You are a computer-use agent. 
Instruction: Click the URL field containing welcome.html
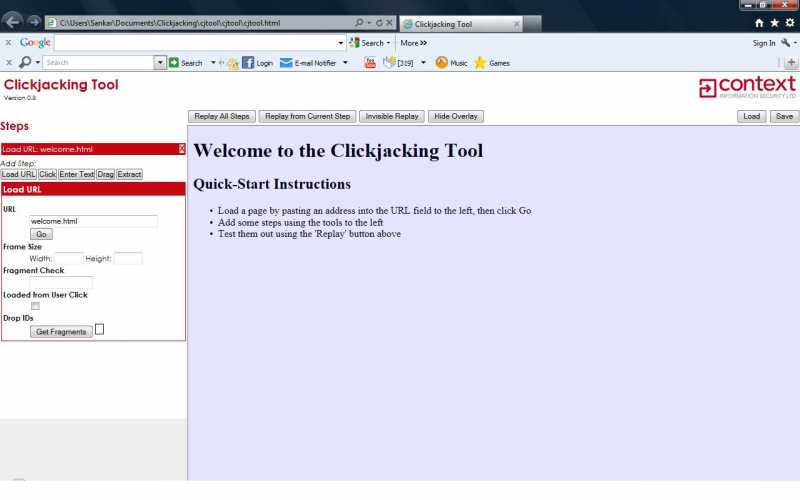93,221
